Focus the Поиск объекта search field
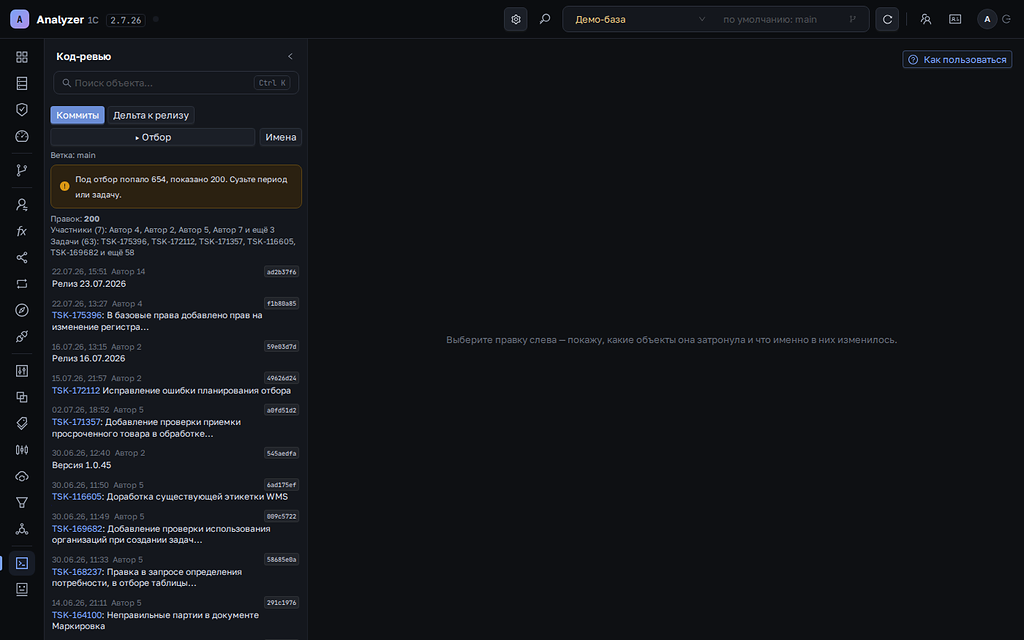This screenshot has height=640, width=1024. click(176, 83)
